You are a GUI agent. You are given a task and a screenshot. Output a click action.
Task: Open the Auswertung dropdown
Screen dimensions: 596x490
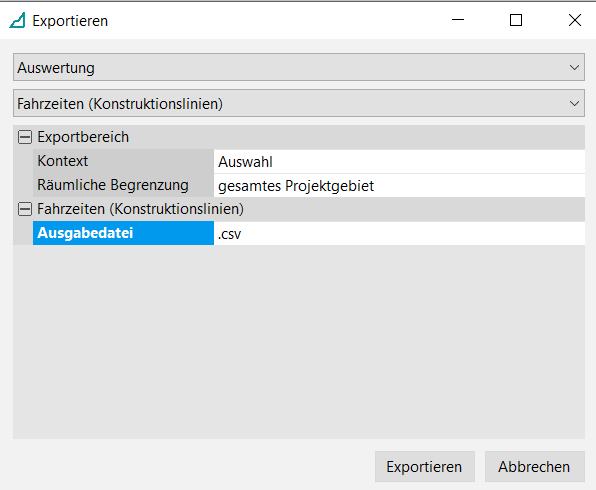[x=299, y=67]
